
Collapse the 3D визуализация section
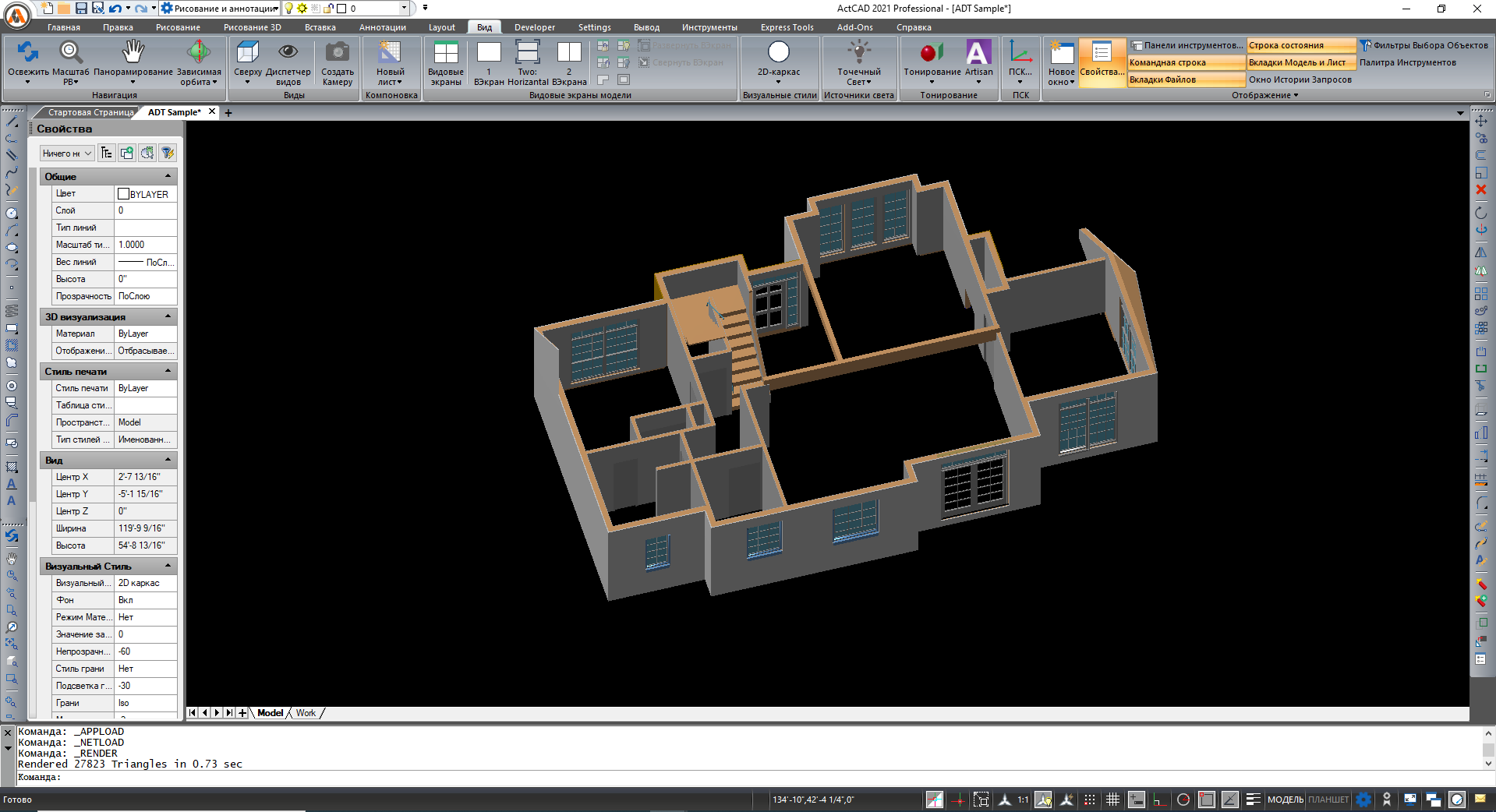pyautogui.click(x=168, y=317)
